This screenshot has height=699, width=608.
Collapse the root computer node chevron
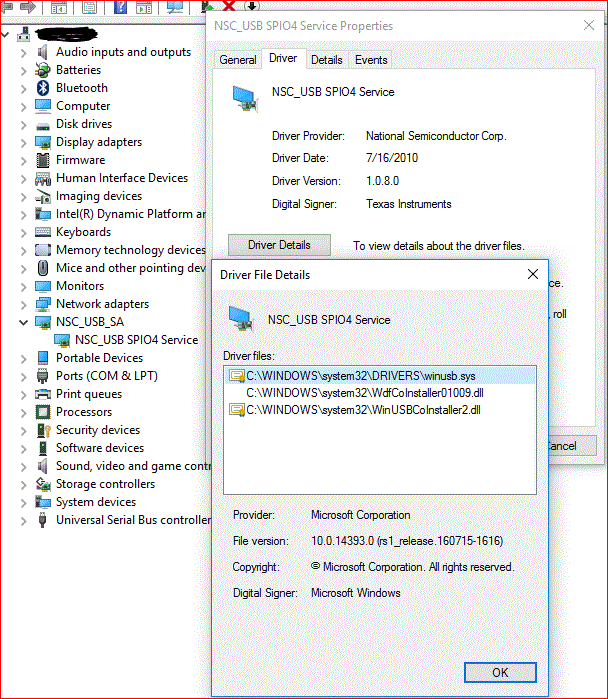click(x=5, y=34)
